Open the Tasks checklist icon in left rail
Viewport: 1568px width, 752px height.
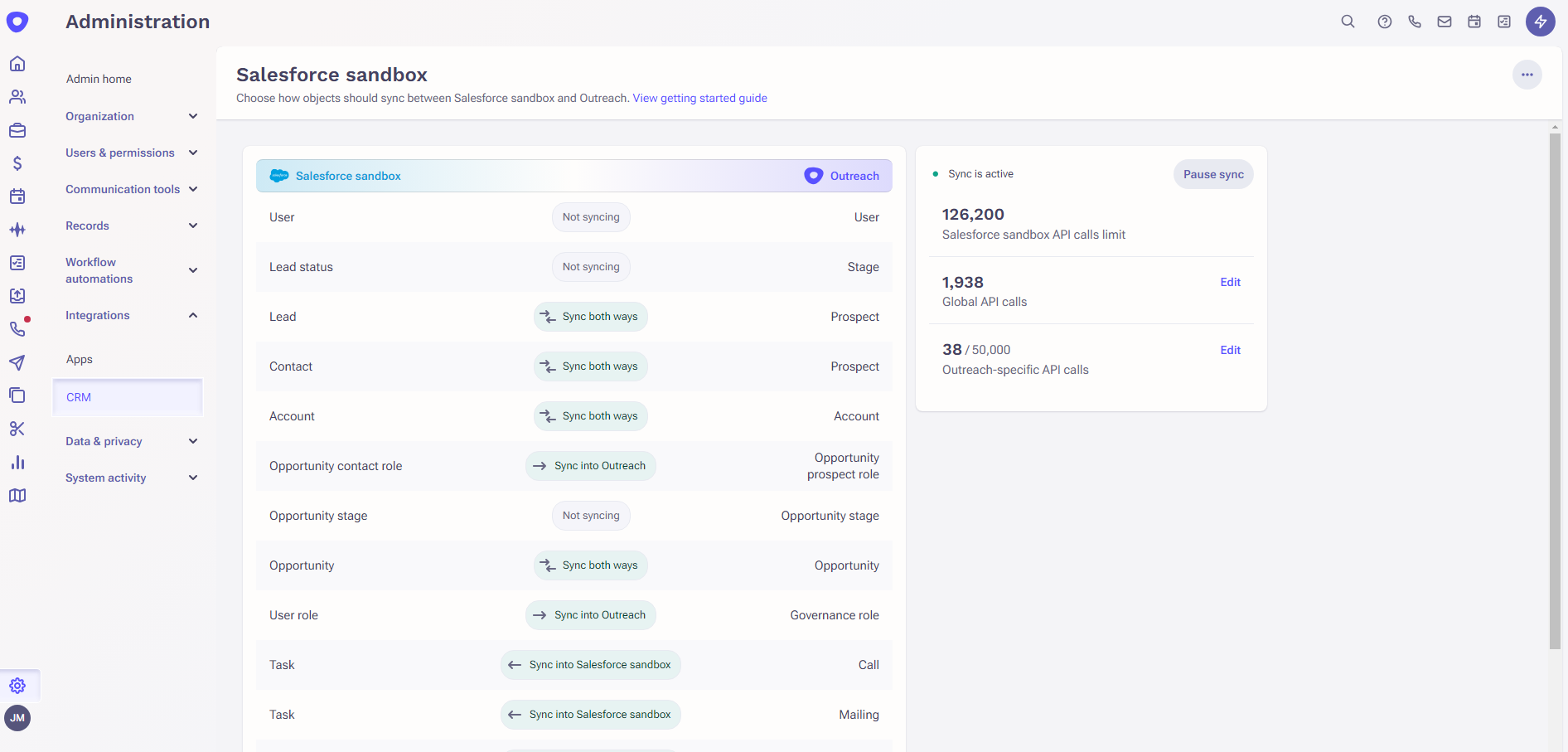point(17,263)
